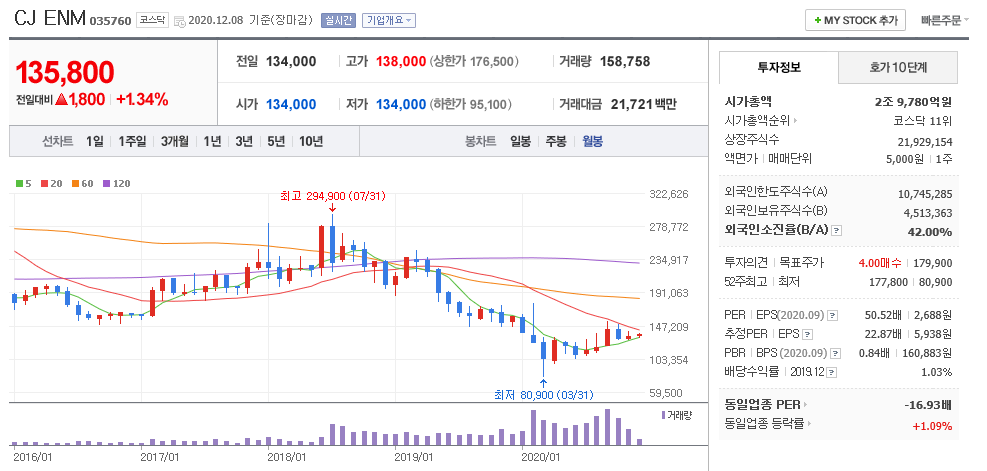The width and height of the screenshot is (987, 471).
Task: Click the red 20-day moving average legend
Action: (x=52, y=184)
